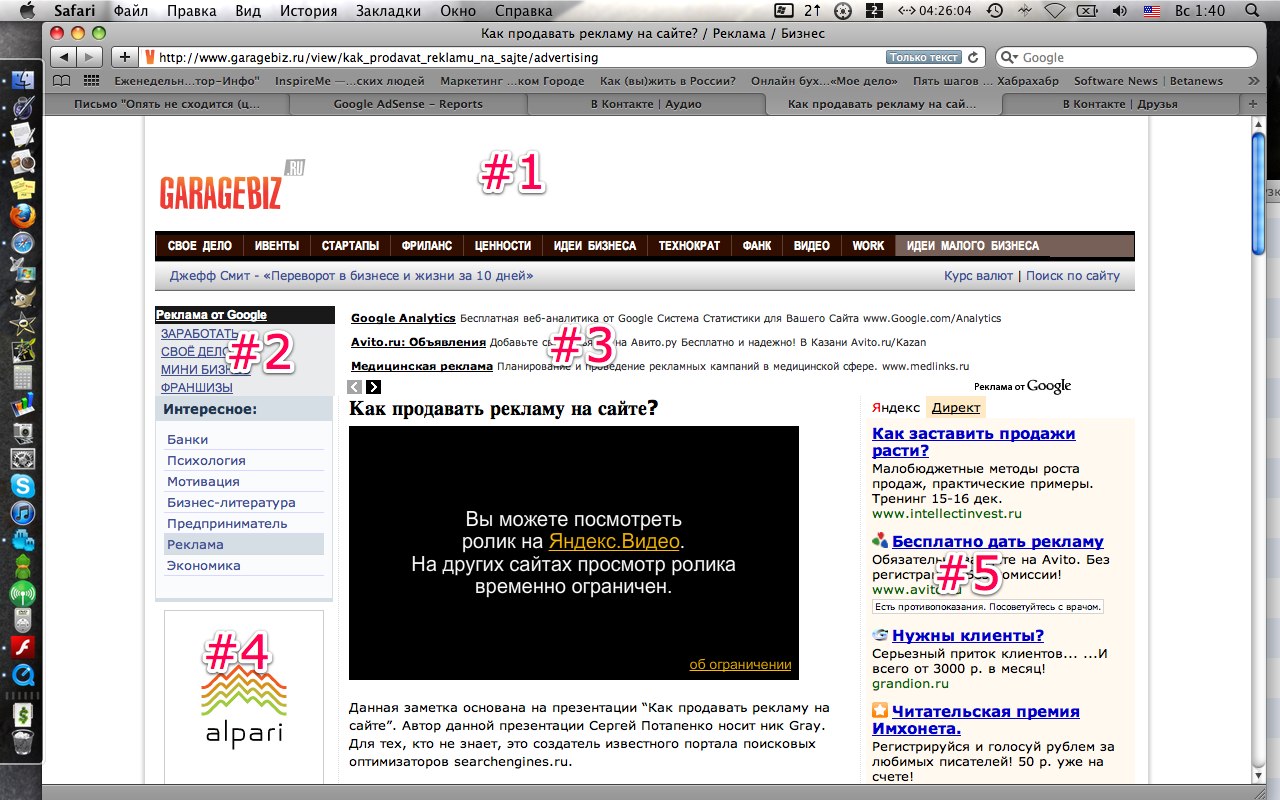Image resolution: width=1280 pixels, height=800 pixels.
Task: Follow the "Яндекс.Видео" link in video
Action: pyautogui.click(x=614, y=542)
